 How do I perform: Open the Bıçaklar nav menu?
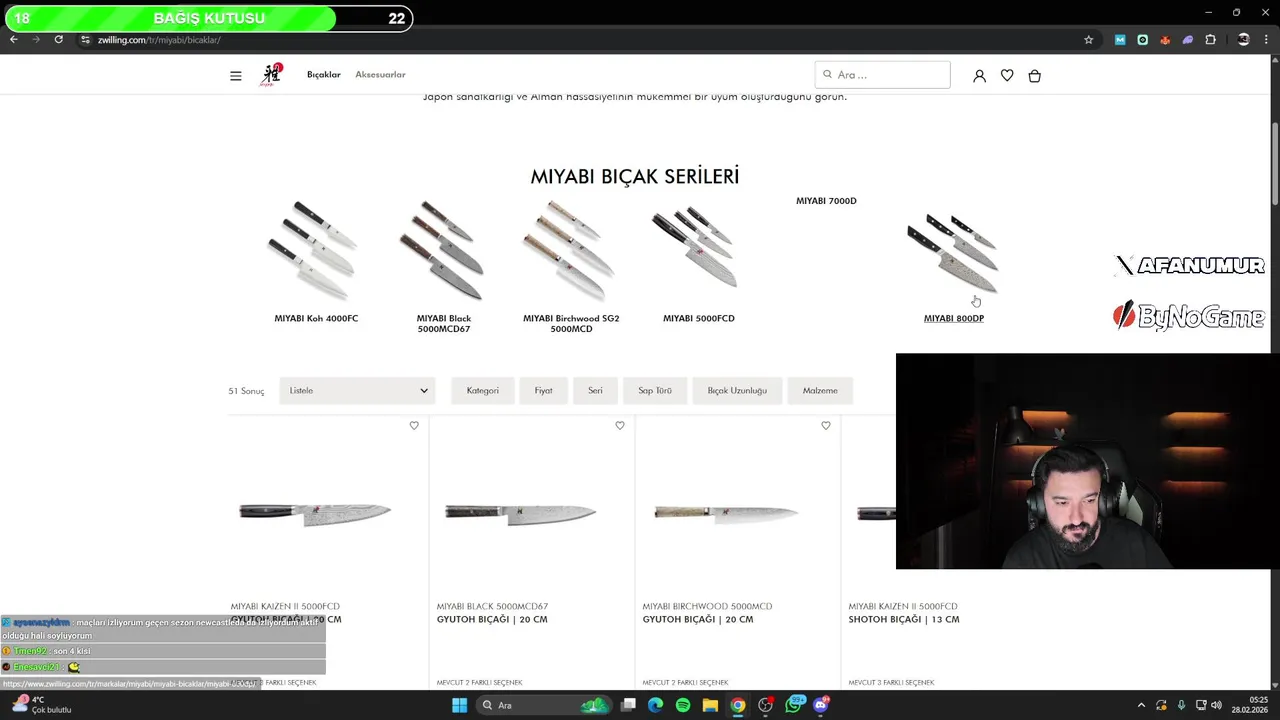[324, 75]
